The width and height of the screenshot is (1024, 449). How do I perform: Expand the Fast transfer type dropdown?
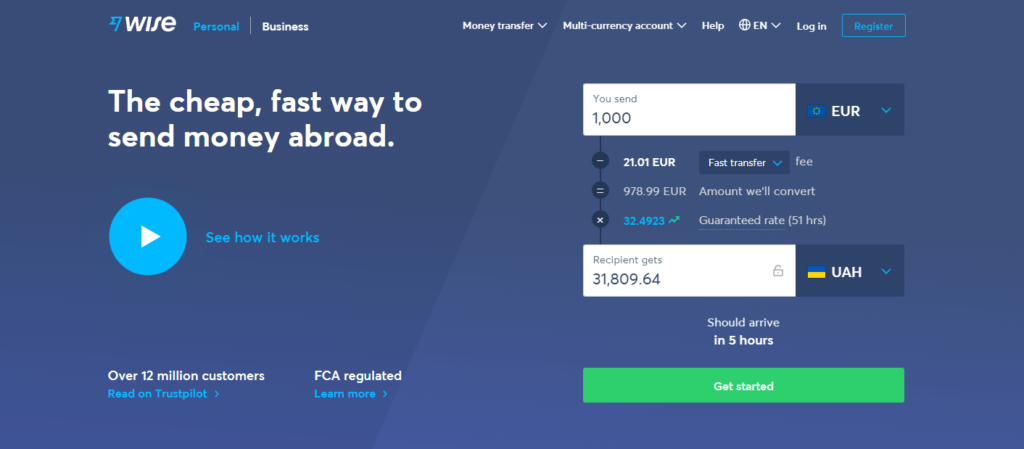pyautogui.click(x=744, y=163)
